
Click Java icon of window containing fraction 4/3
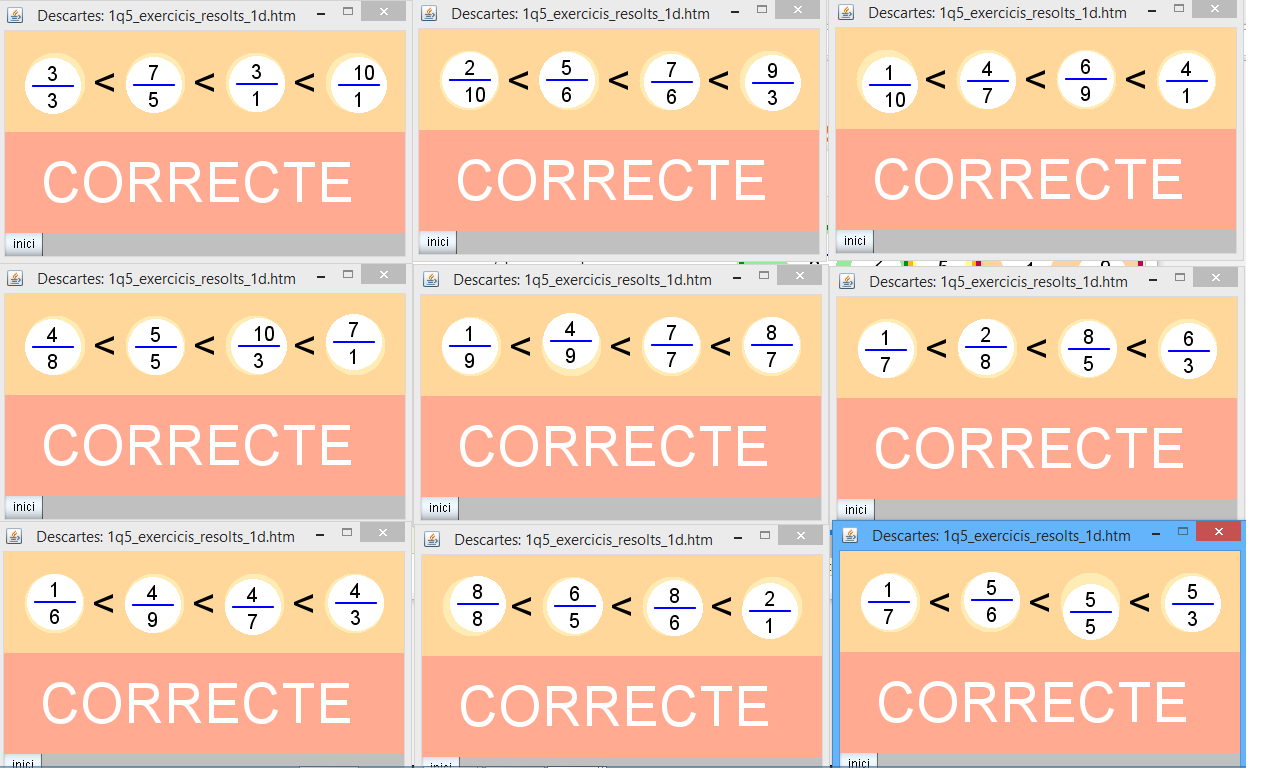click(14, 537)
